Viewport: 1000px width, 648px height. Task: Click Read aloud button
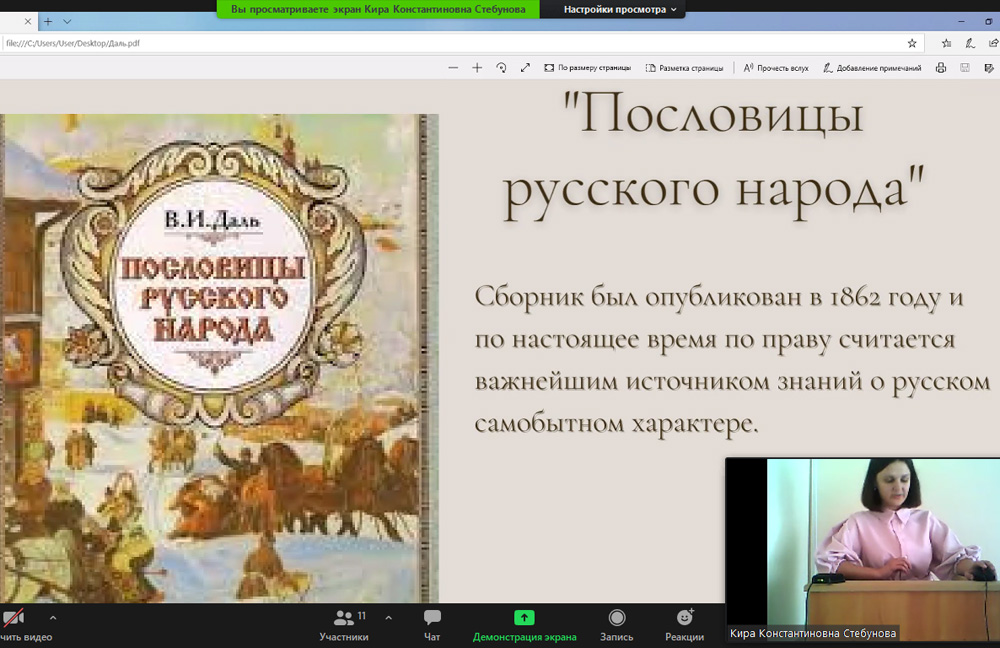point(775,68)
